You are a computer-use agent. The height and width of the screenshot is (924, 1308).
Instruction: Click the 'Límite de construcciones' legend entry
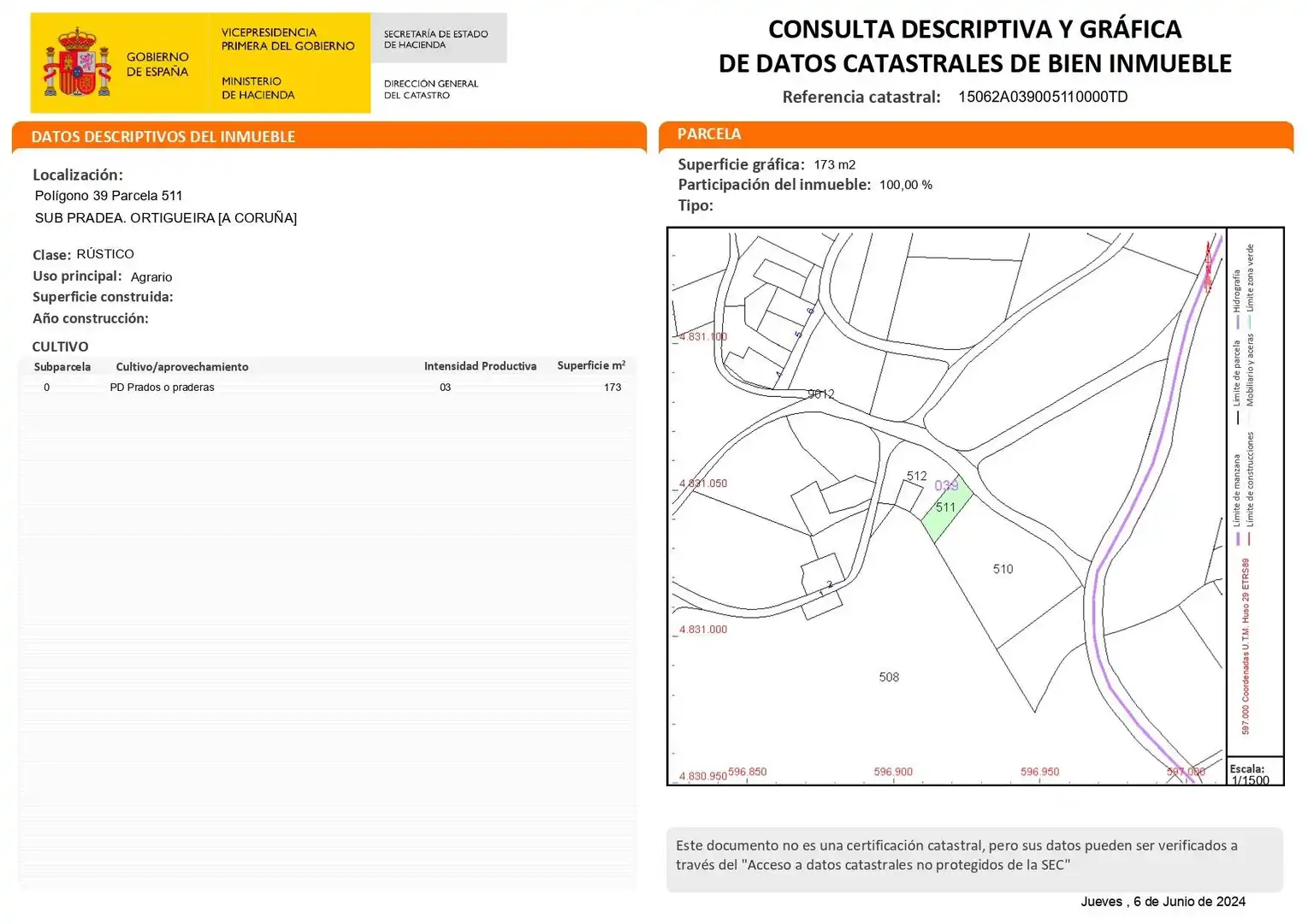coord(1250,489)
